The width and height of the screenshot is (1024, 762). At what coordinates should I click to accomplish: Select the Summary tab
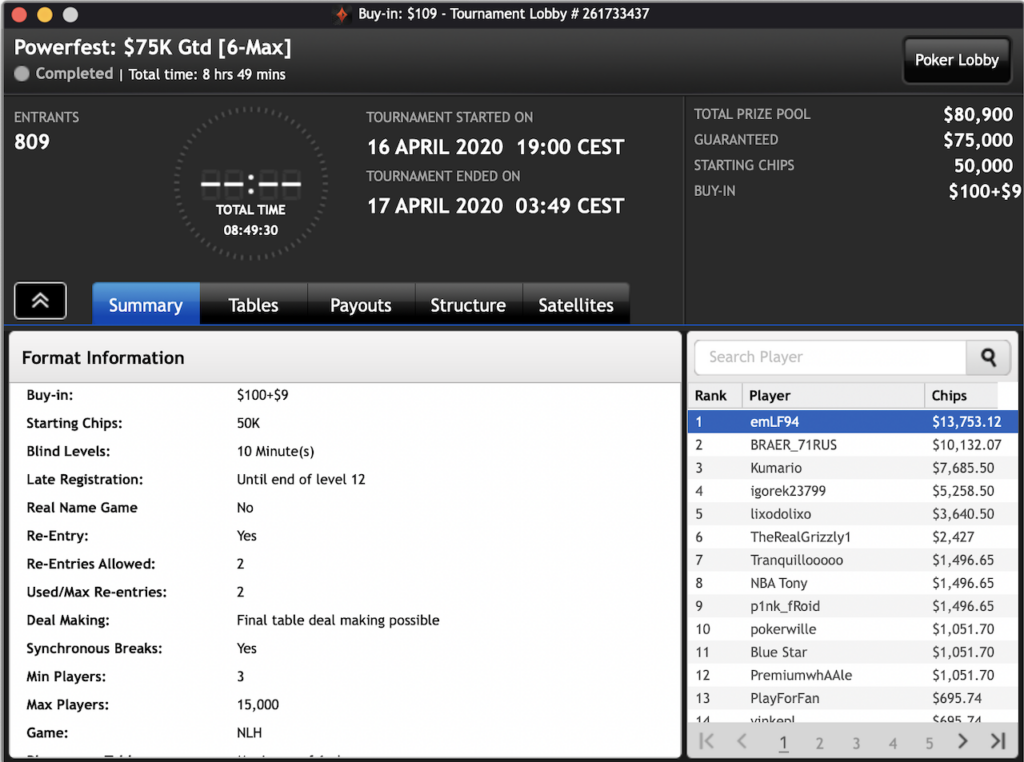pos(146,305)
